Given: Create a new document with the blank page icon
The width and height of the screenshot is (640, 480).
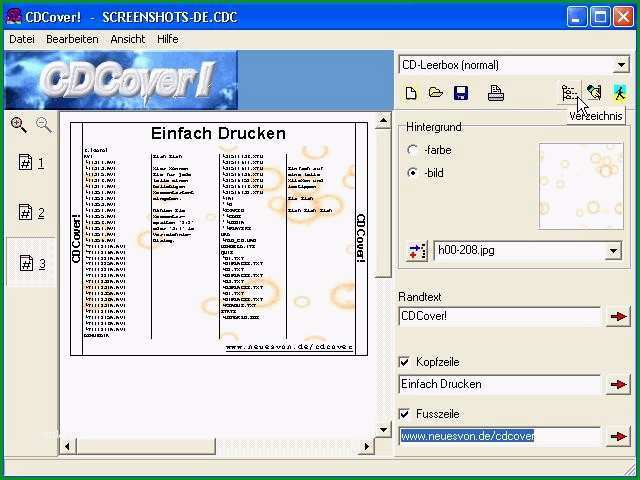Looking at the screenshot, I should click(x=411, y=93).
